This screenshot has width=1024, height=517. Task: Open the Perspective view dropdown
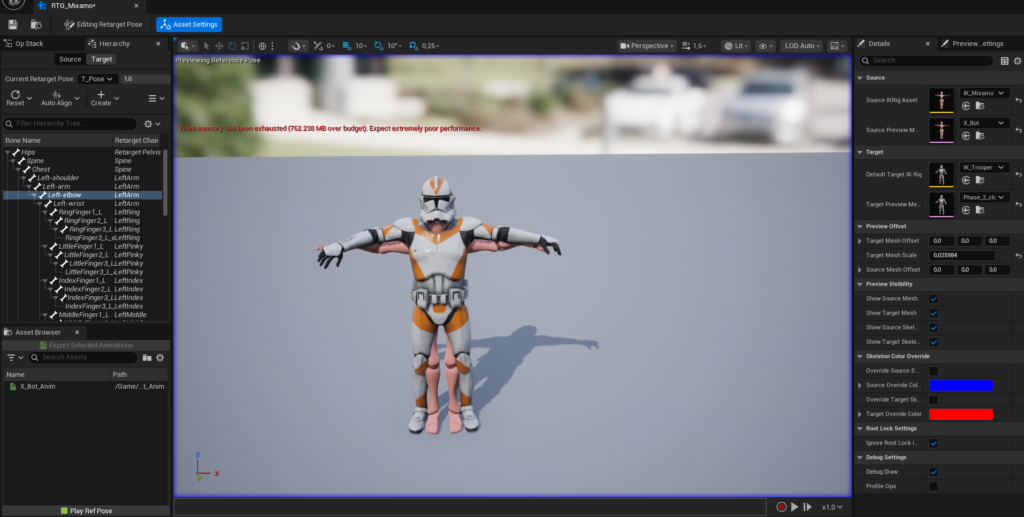click(647, 46)
